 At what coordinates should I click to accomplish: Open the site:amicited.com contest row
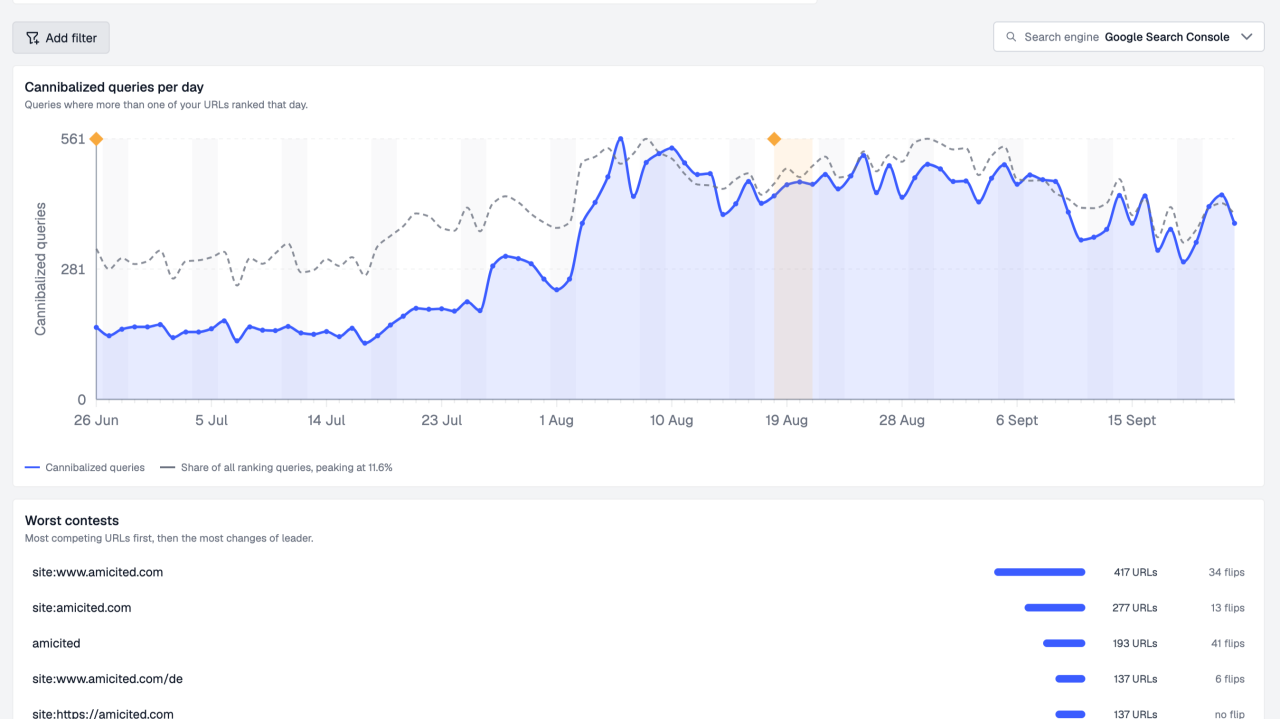point(638,608)
